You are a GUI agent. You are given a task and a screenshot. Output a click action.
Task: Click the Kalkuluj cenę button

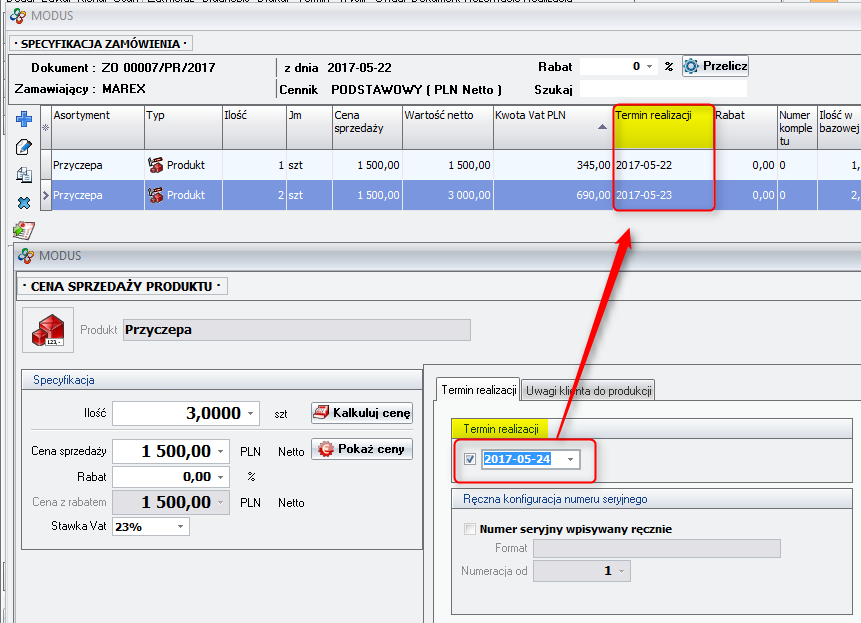pyautogui.click(x=362, y=413)
